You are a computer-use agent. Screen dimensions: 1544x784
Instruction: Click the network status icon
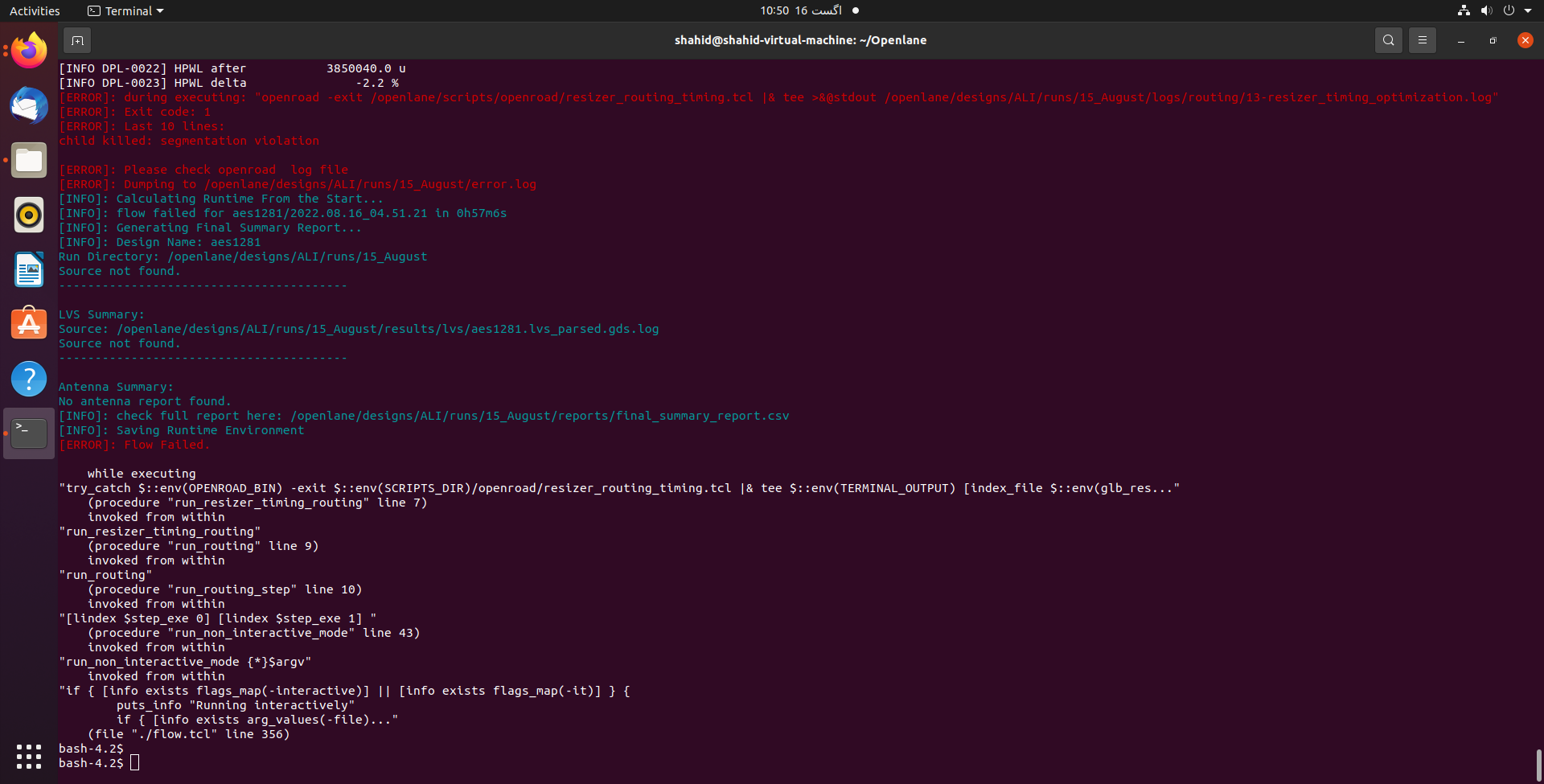tap(1463, 10)
